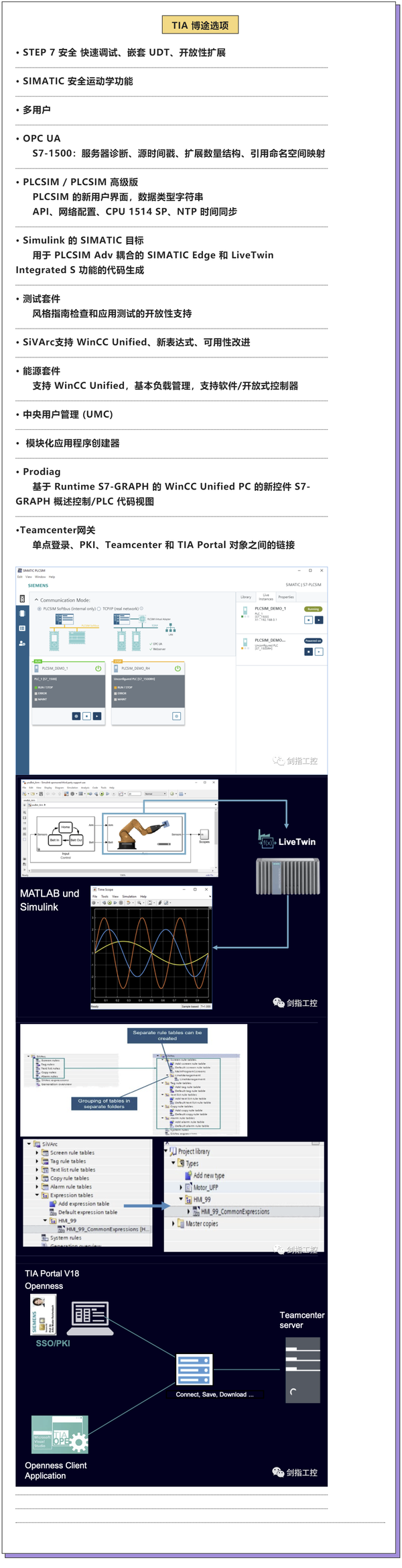Collapse the Communication Mode section
The width and height of the screenshot is (402, 1568).
pyautogui.click(x=36, y=600)
